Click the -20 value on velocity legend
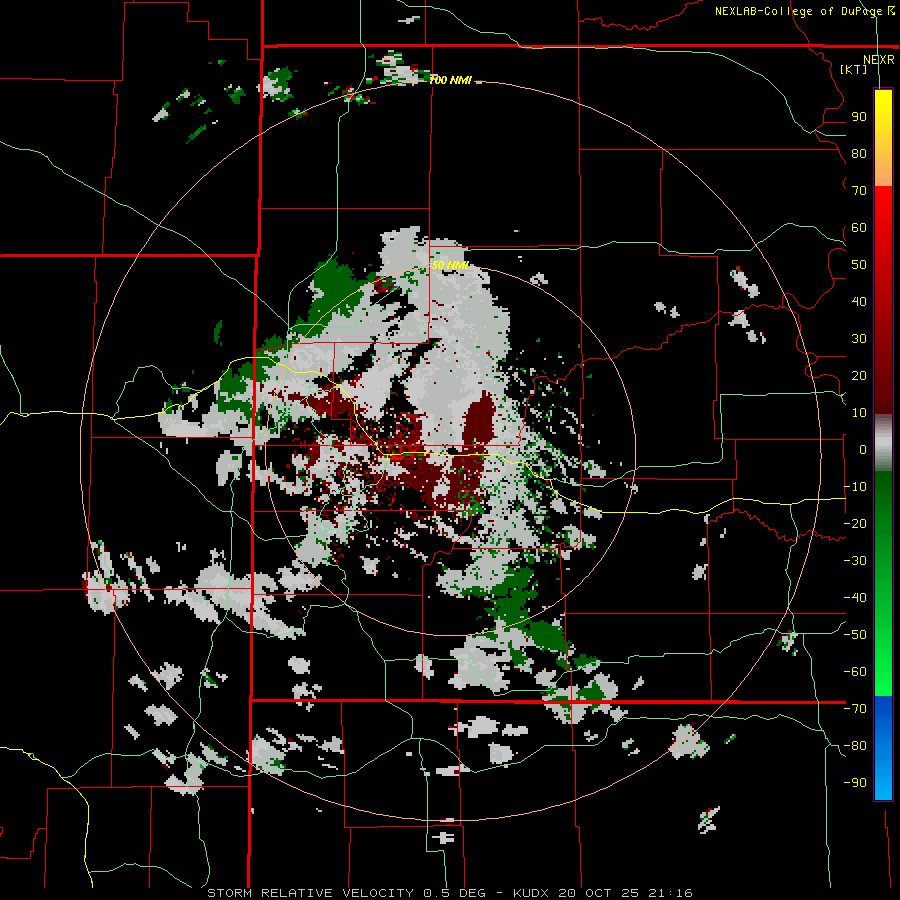The height and width of the screenshot is (900, 900). point(855,524)
